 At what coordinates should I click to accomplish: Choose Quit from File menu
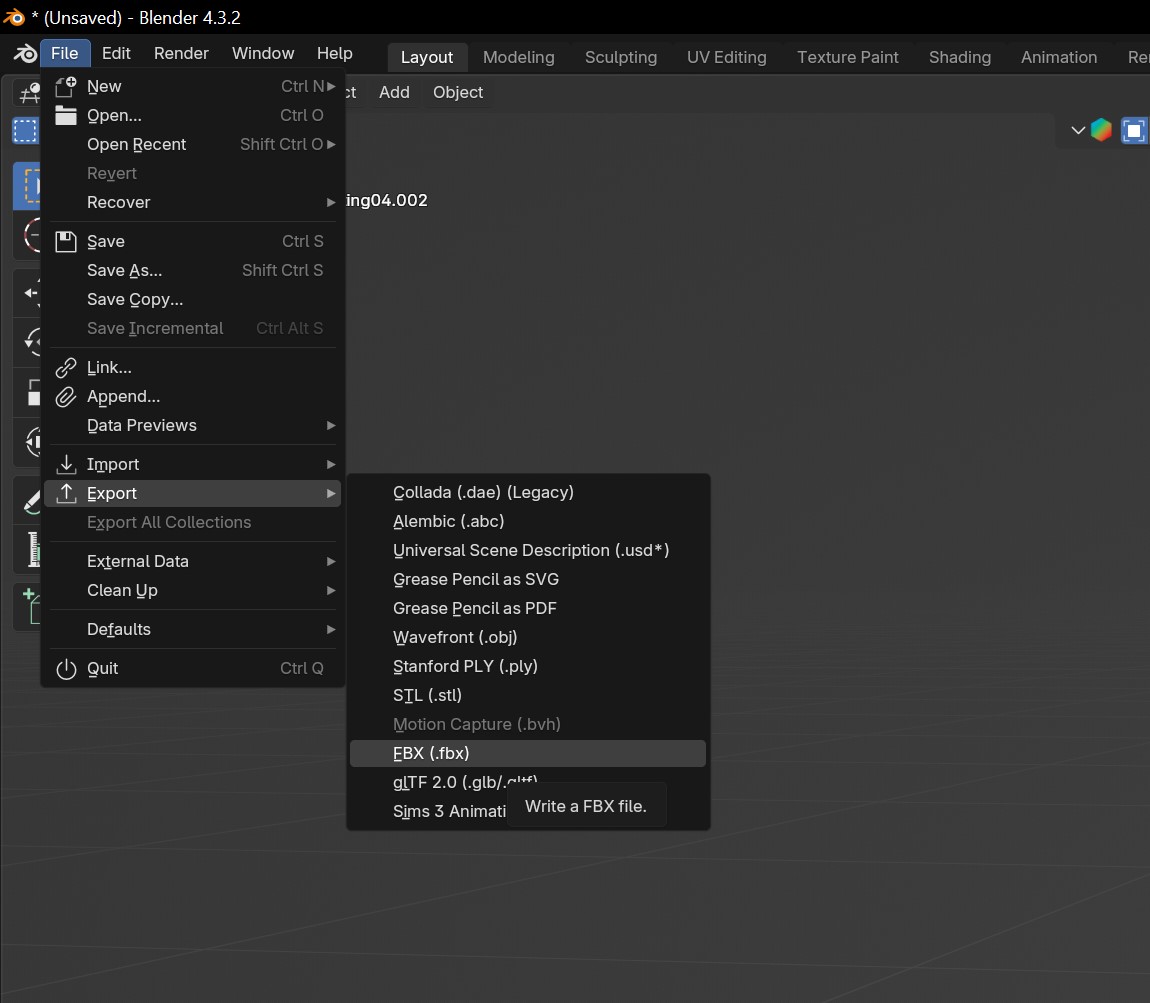tap(192, 669)
